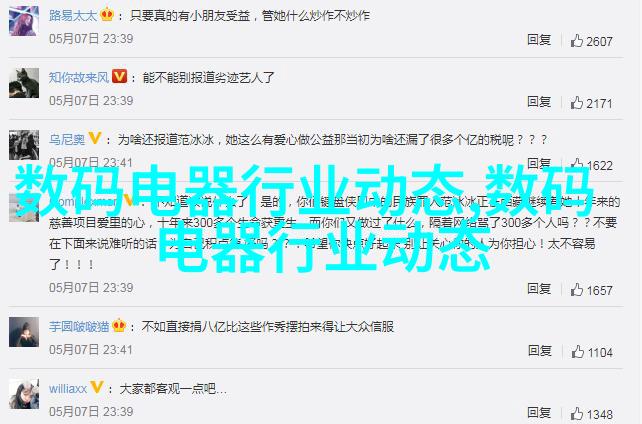642x424 pixels.
Task: Click the yellow V badge beside williaxx
Action: (x=97, y=387)
